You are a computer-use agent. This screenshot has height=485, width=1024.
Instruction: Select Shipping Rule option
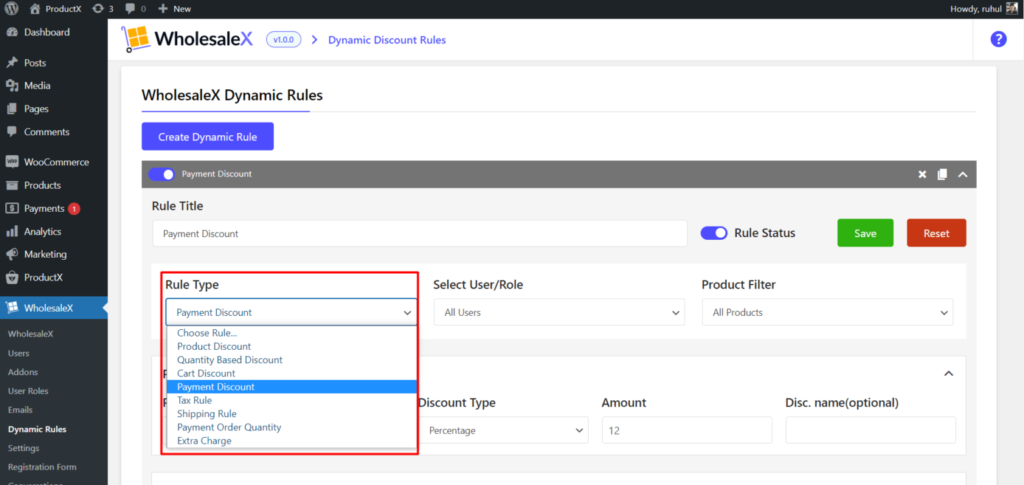[292, 414]
